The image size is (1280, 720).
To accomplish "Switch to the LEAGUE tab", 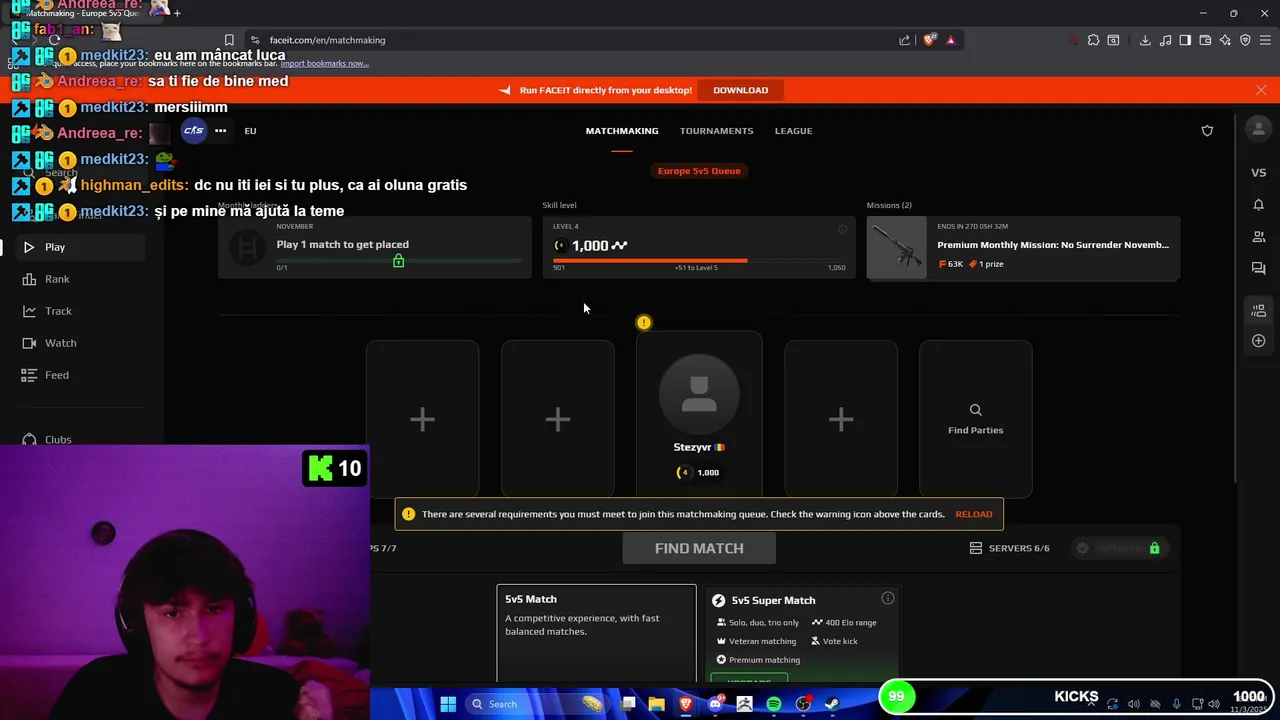I will pos(793,131).
